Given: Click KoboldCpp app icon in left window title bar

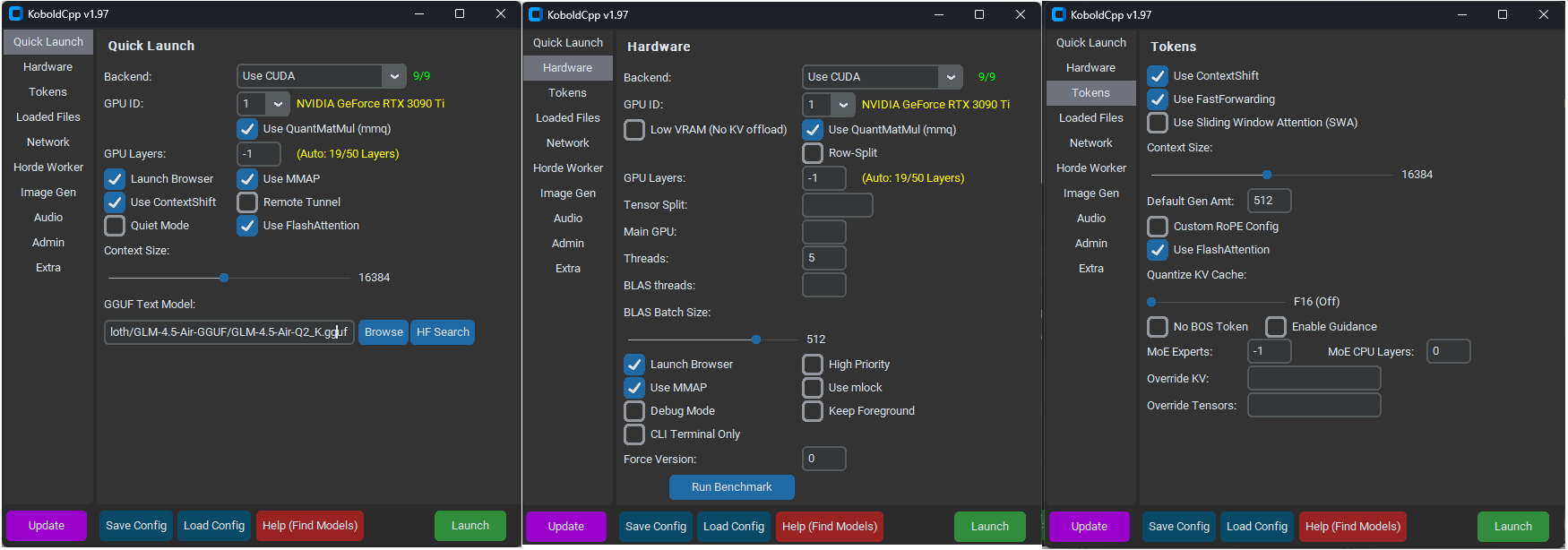Looking at the screenshot, I should click(15, 14).
